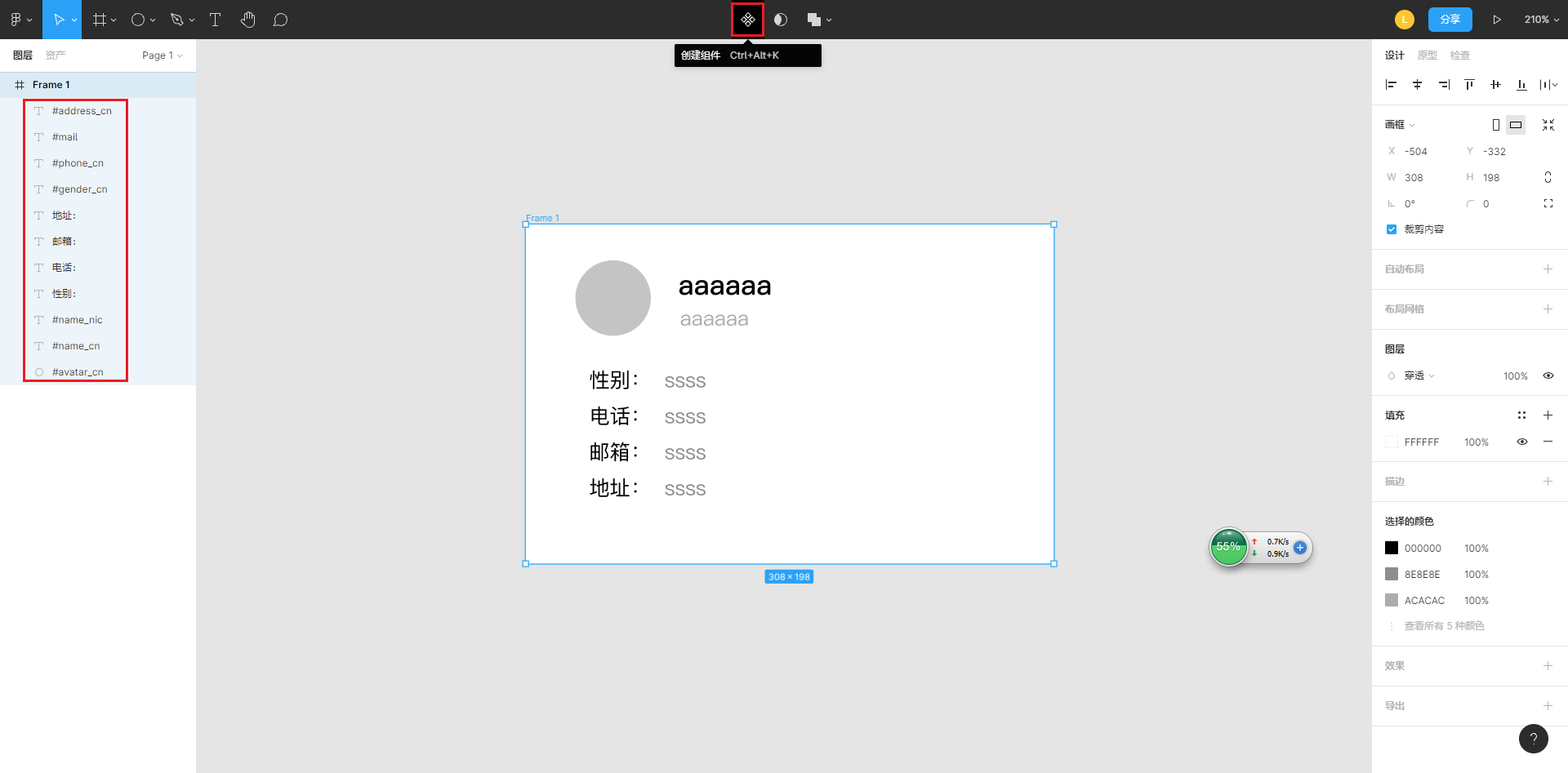Click the blue Share button

pos(1450,20)
